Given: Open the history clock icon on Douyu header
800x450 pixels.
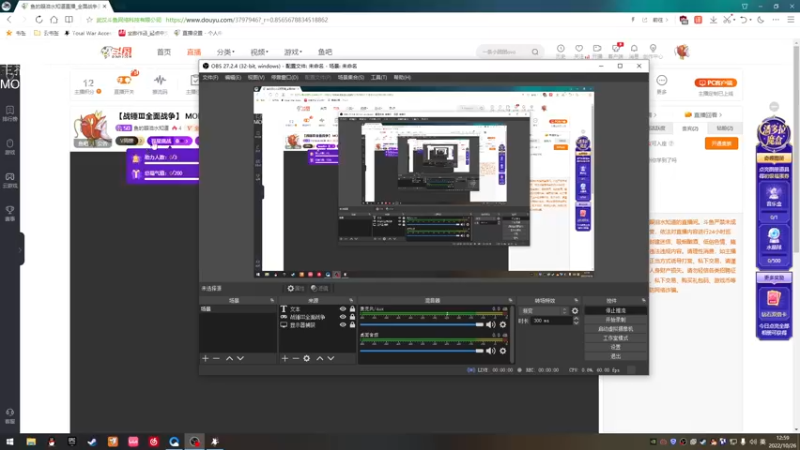Looking at the screenshot, I should [561, 49].
